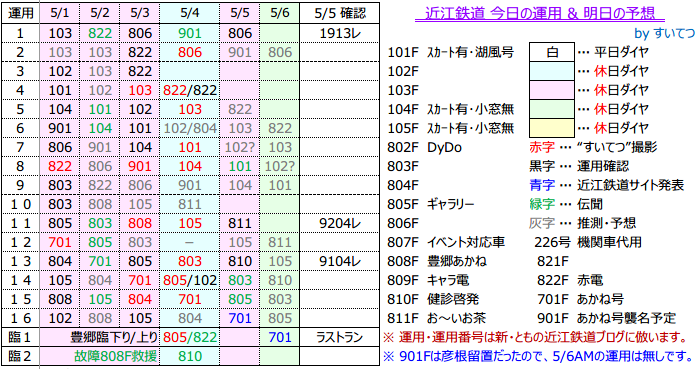Image resolution: width=699 pixels, height=369 pixels.
Task: Click the ラストラン cell in row 臨1
Action: click(x=340, y=337)
